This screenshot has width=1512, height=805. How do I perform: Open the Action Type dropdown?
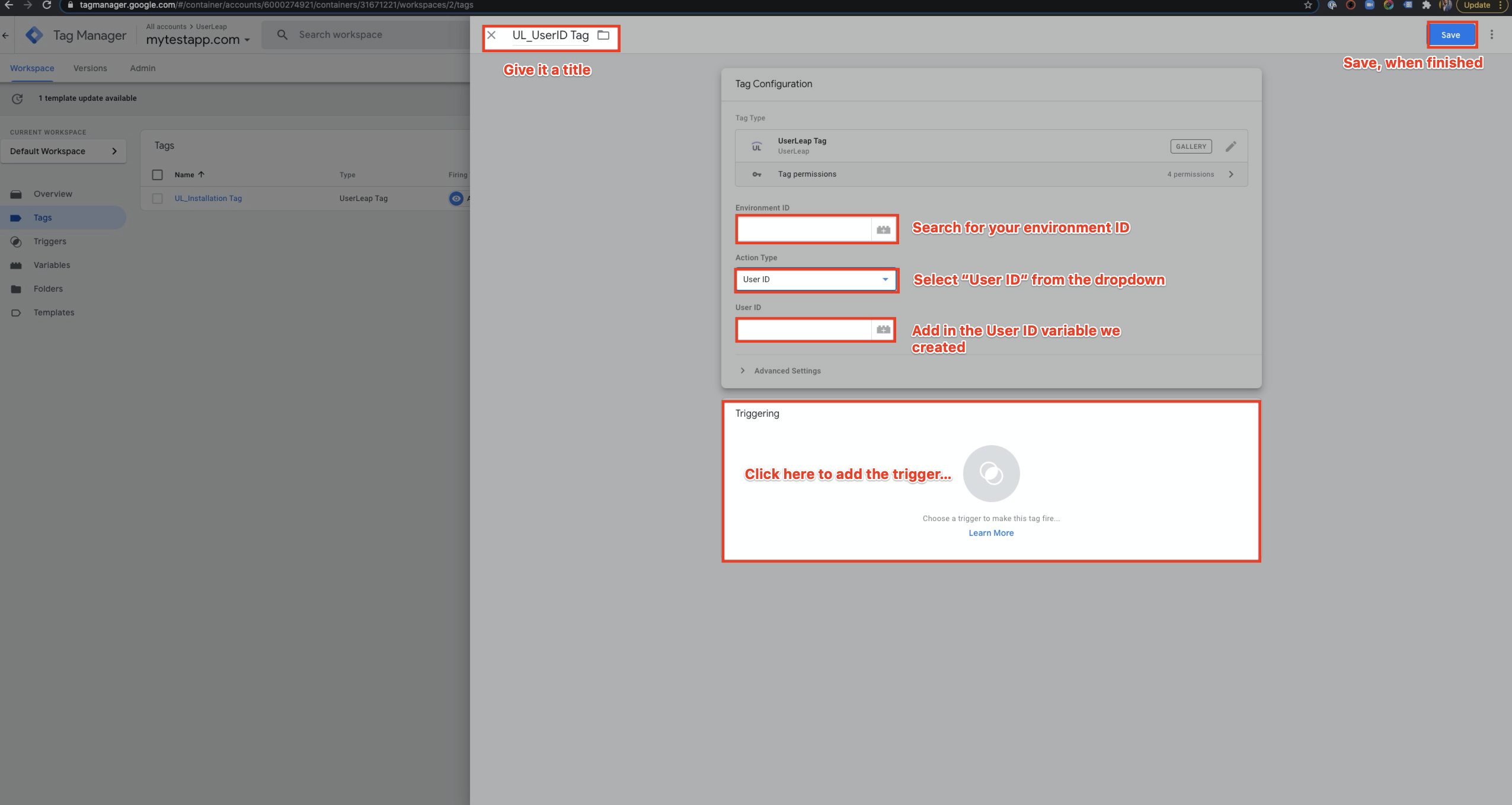coord(816,280)
